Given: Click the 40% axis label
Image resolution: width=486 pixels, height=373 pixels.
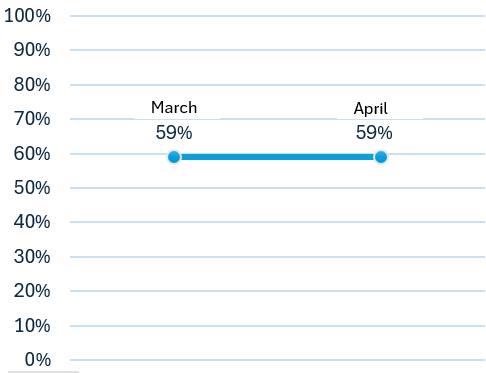Looking at the screenshot, I should [x=32, y=222].
